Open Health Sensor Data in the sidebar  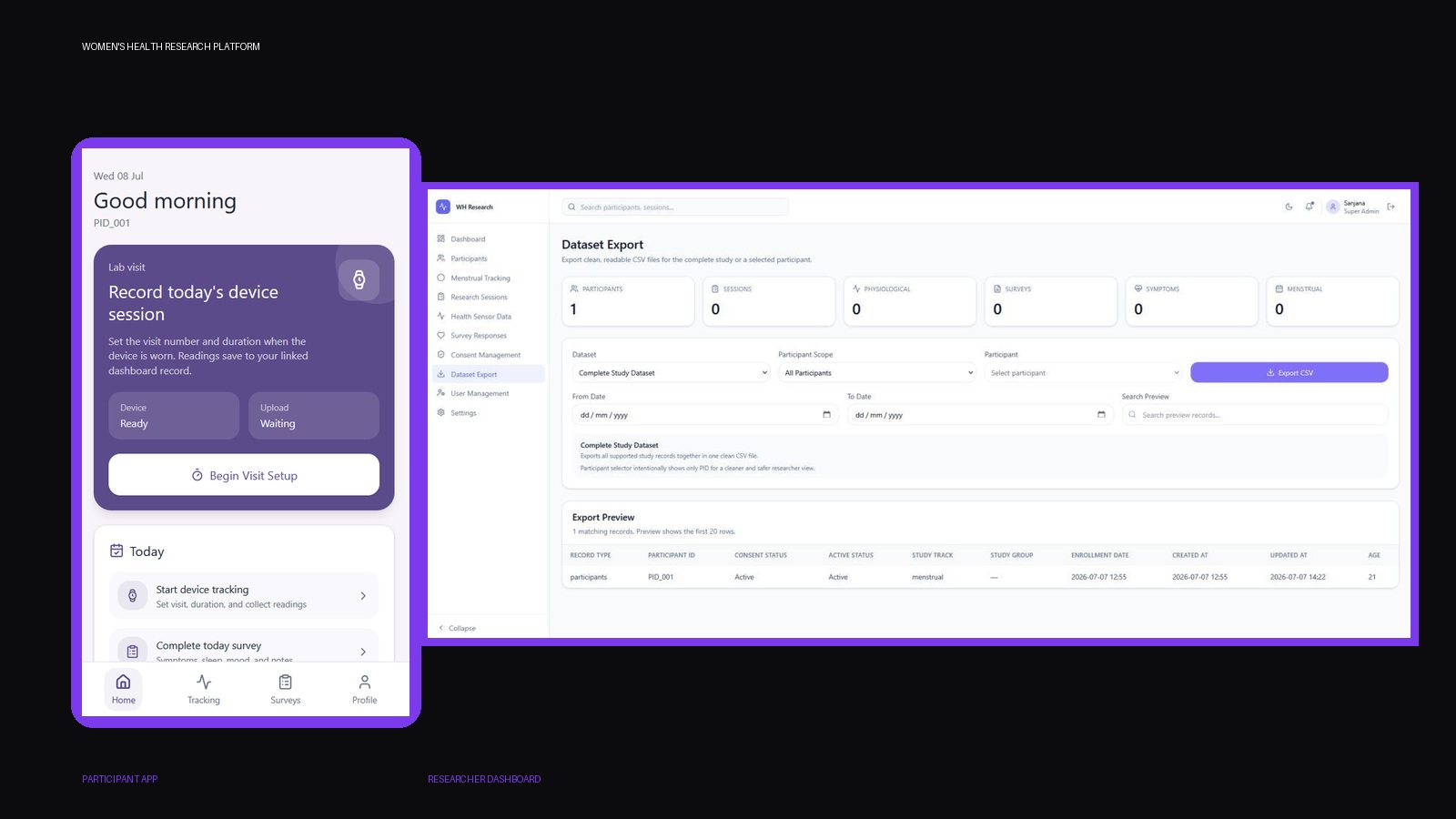click(x=488, y=317)
